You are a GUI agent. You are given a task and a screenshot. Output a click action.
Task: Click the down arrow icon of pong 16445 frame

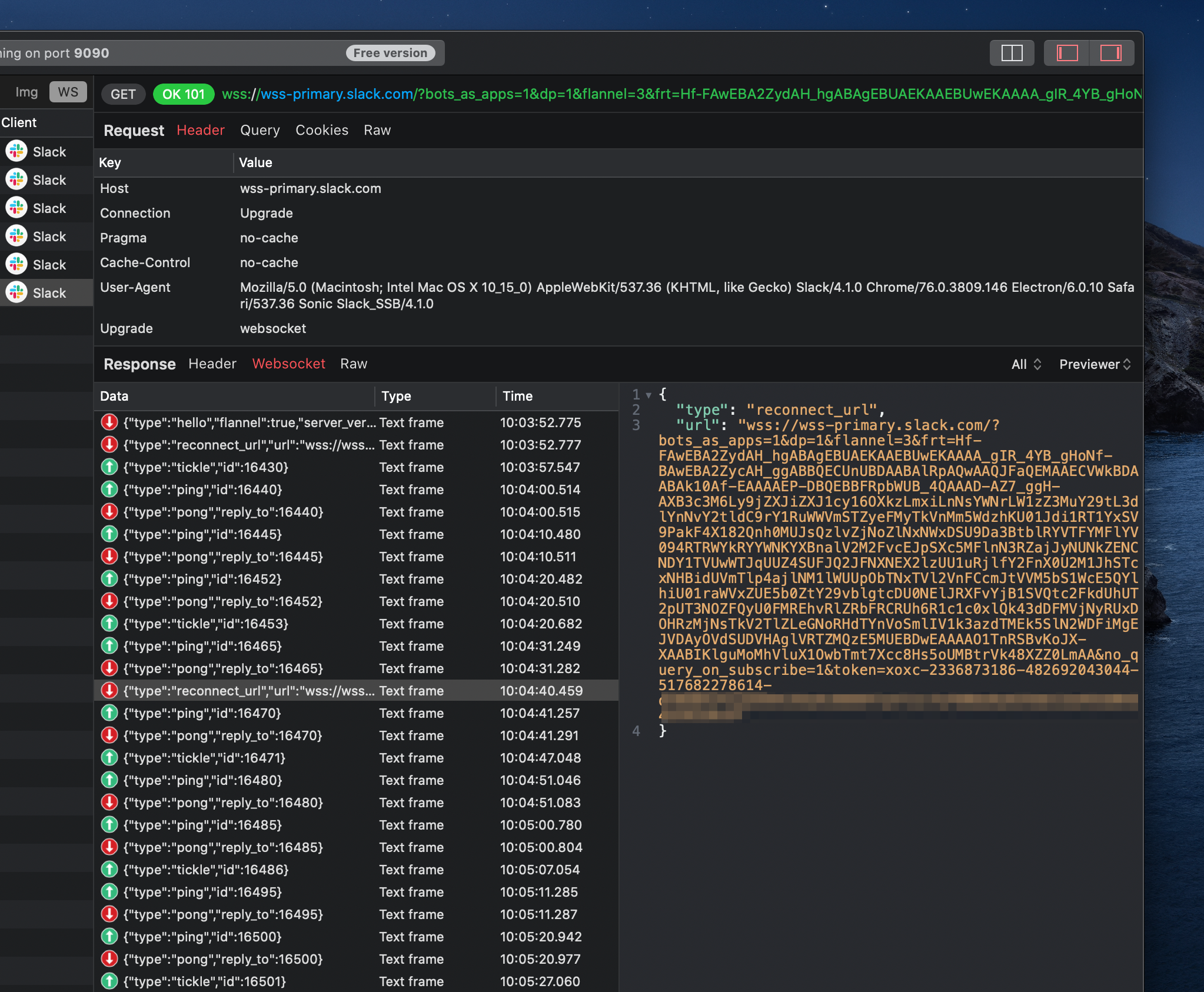[x=109, y=556]
